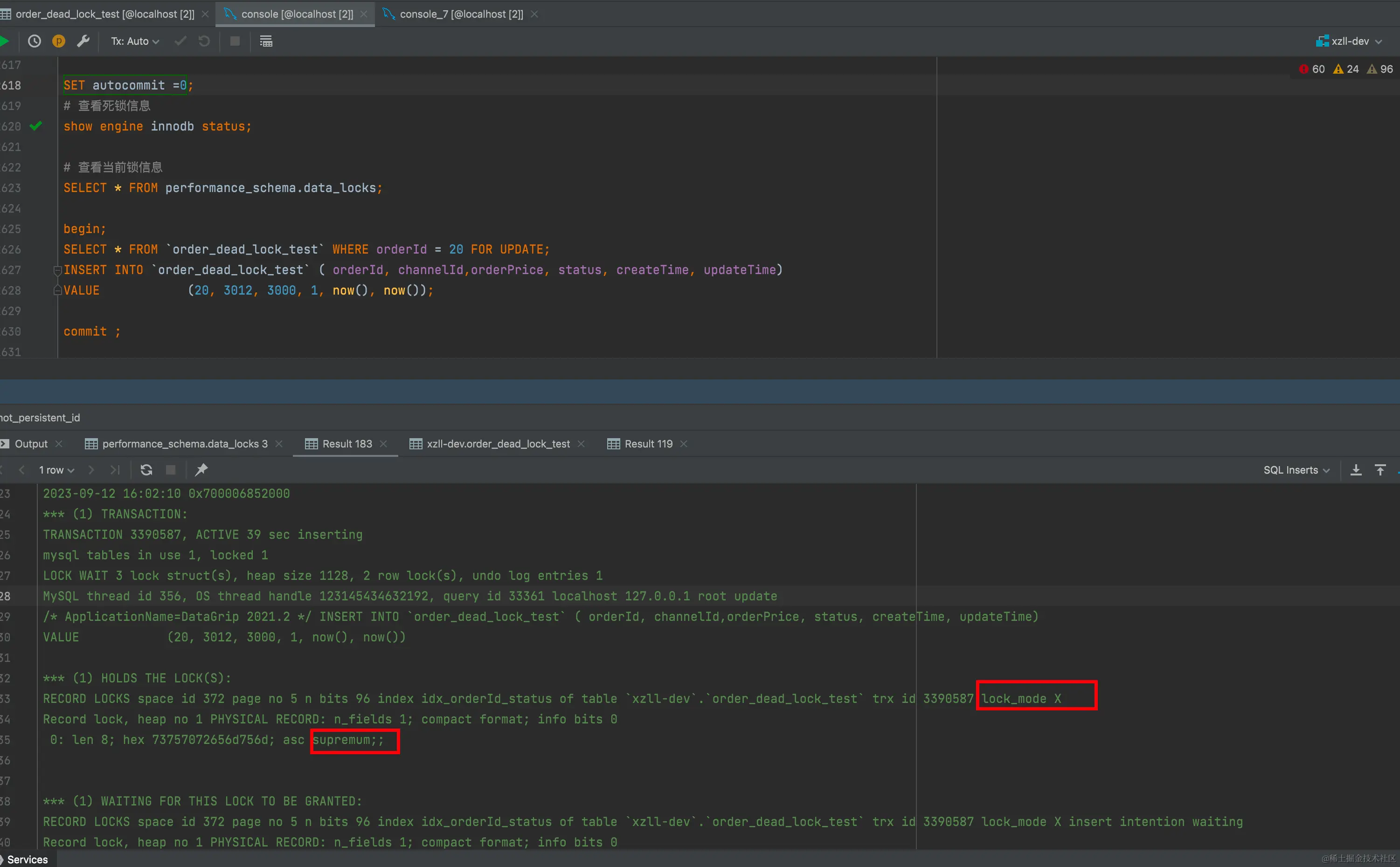Click the not_persistent_id breadcrumb label
The height and width of the screenshot is (867, 1400).
40,418
